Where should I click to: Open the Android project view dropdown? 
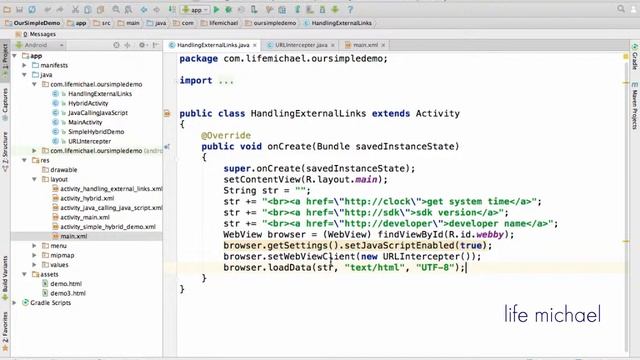click(40, 45)
